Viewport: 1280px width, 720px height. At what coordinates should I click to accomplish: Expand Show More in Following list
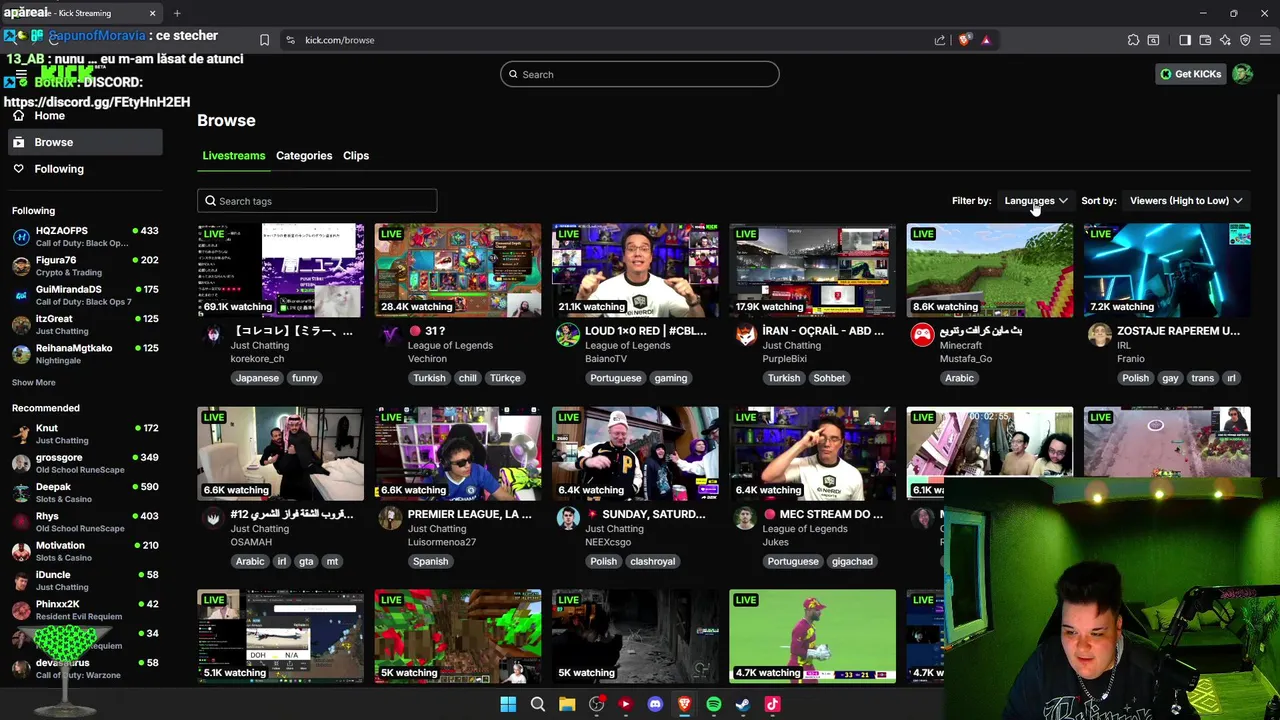tap(33, 382)
